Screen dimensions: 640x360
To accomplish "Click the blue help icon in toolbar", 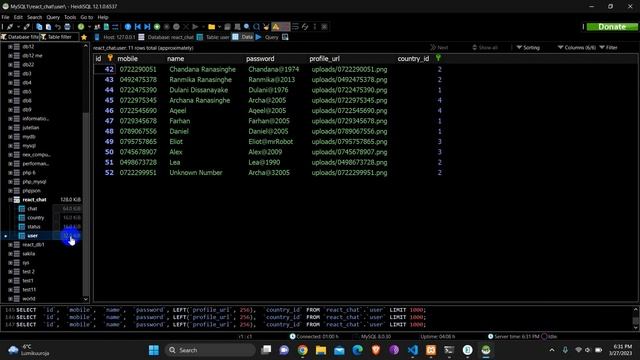I will (128, 27).
